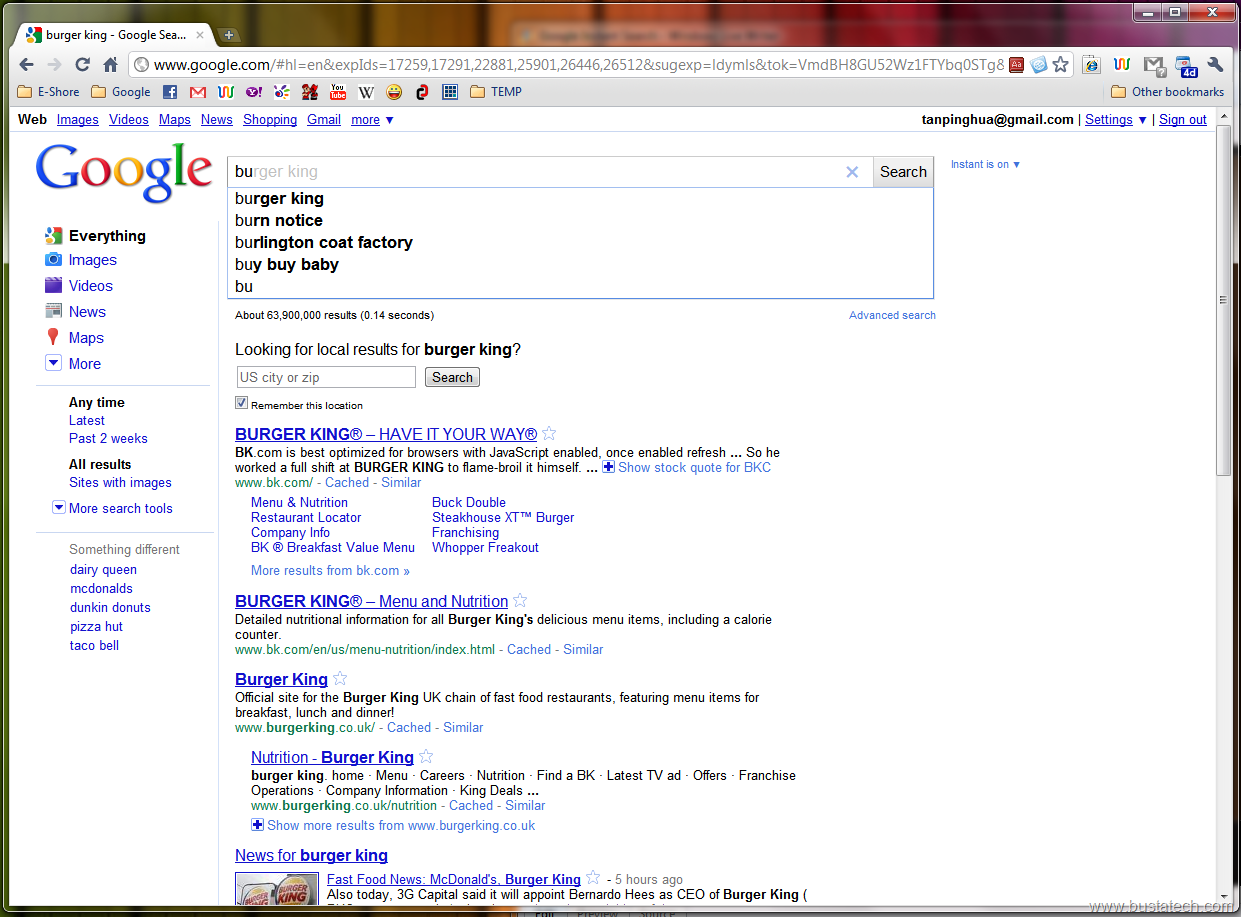Search for related term dairy queen

click(103, 570)
